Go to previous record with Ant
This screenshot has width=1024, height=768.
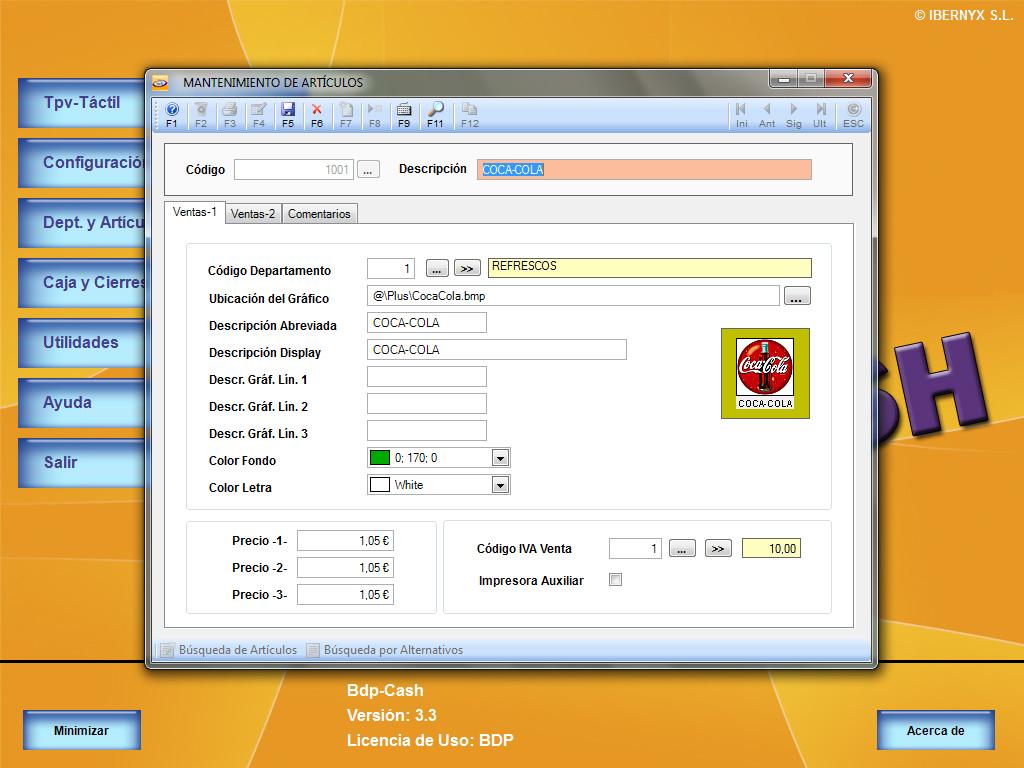coord(767,114)
